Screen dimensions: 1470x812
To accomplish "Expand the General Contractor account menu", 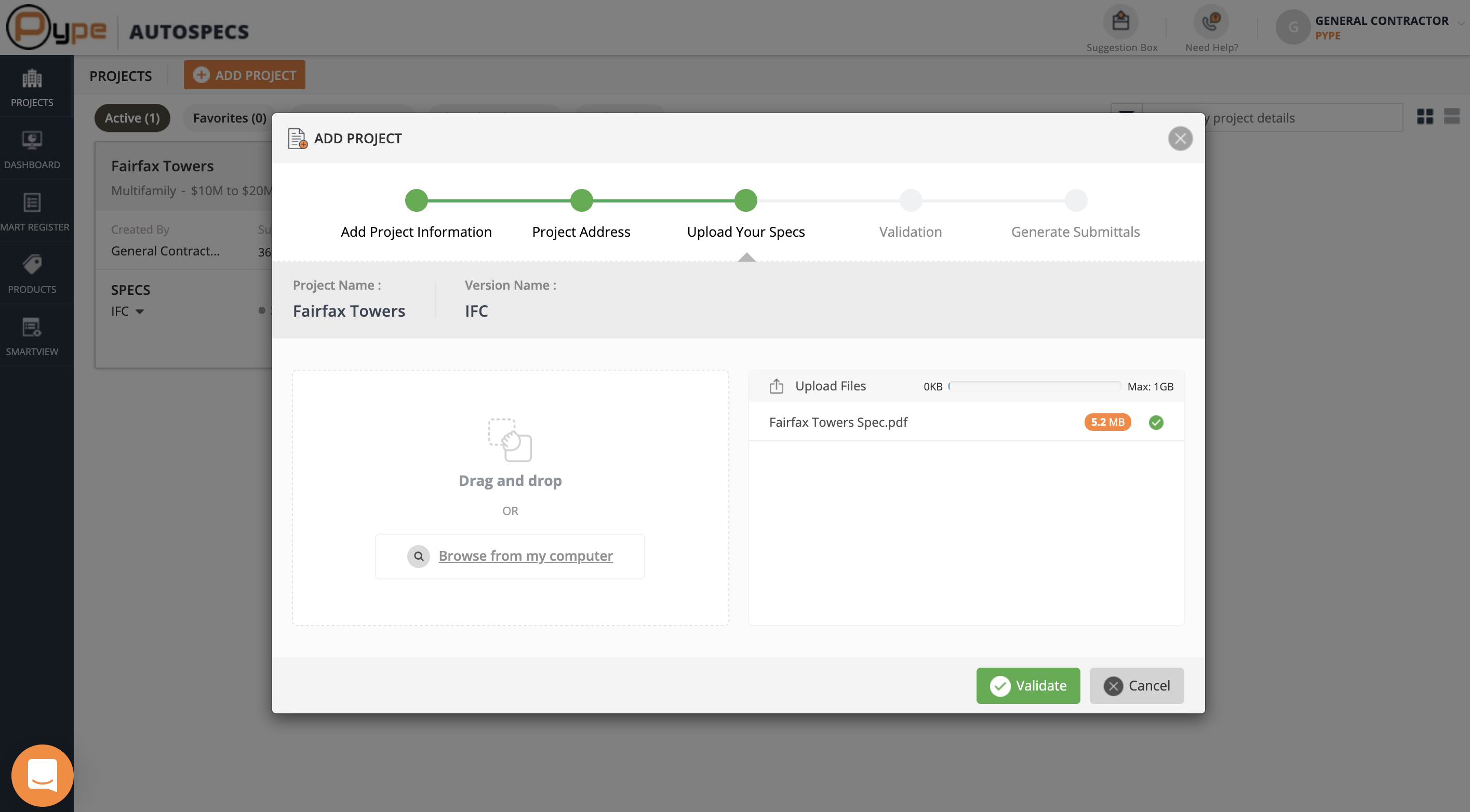I will coord(1460,23).
